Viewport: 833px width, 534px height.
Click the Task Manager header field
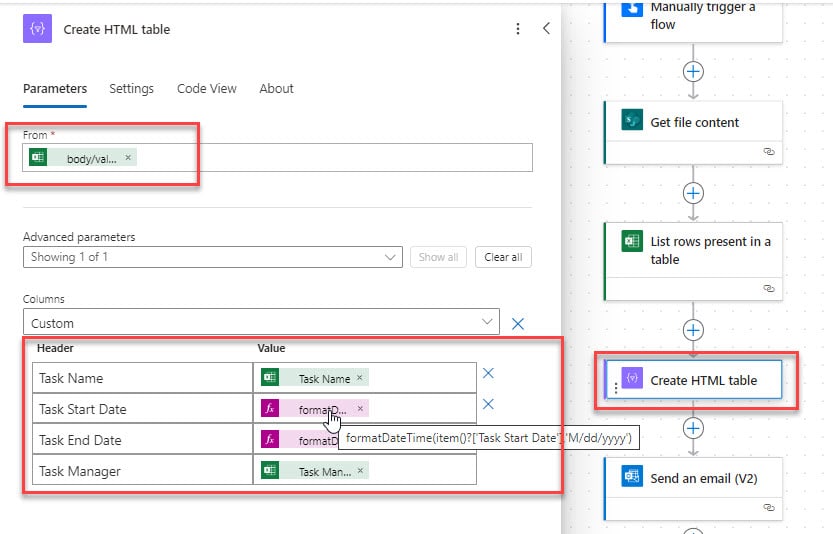click(142, 471)
